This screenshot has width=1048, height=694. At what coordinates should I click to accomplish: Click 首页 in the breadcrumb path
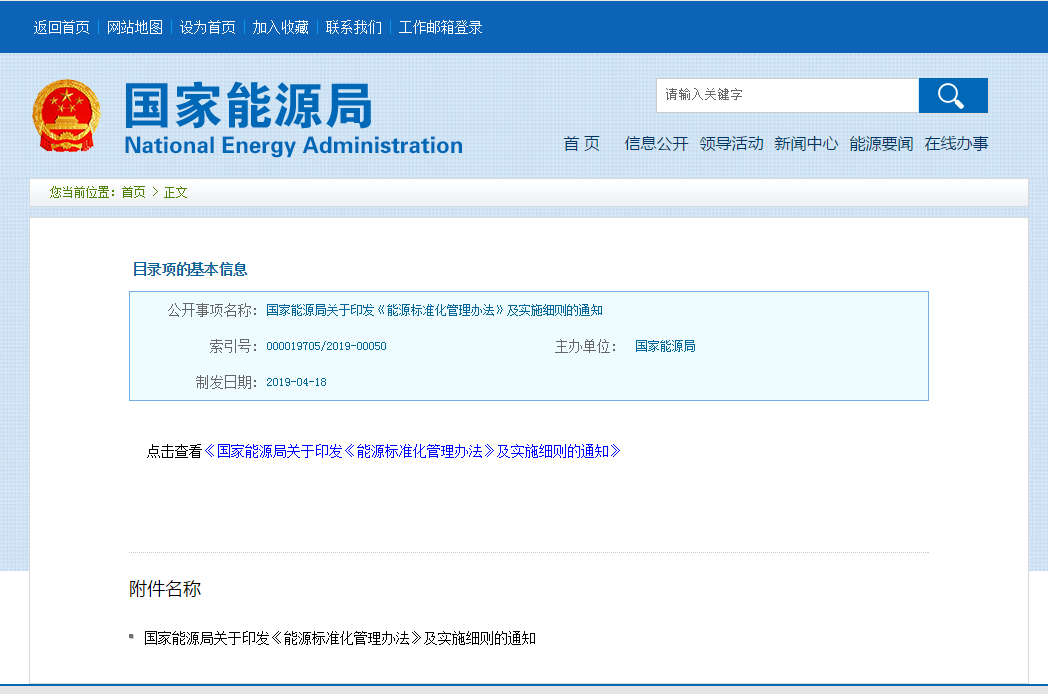coord(133,193)
